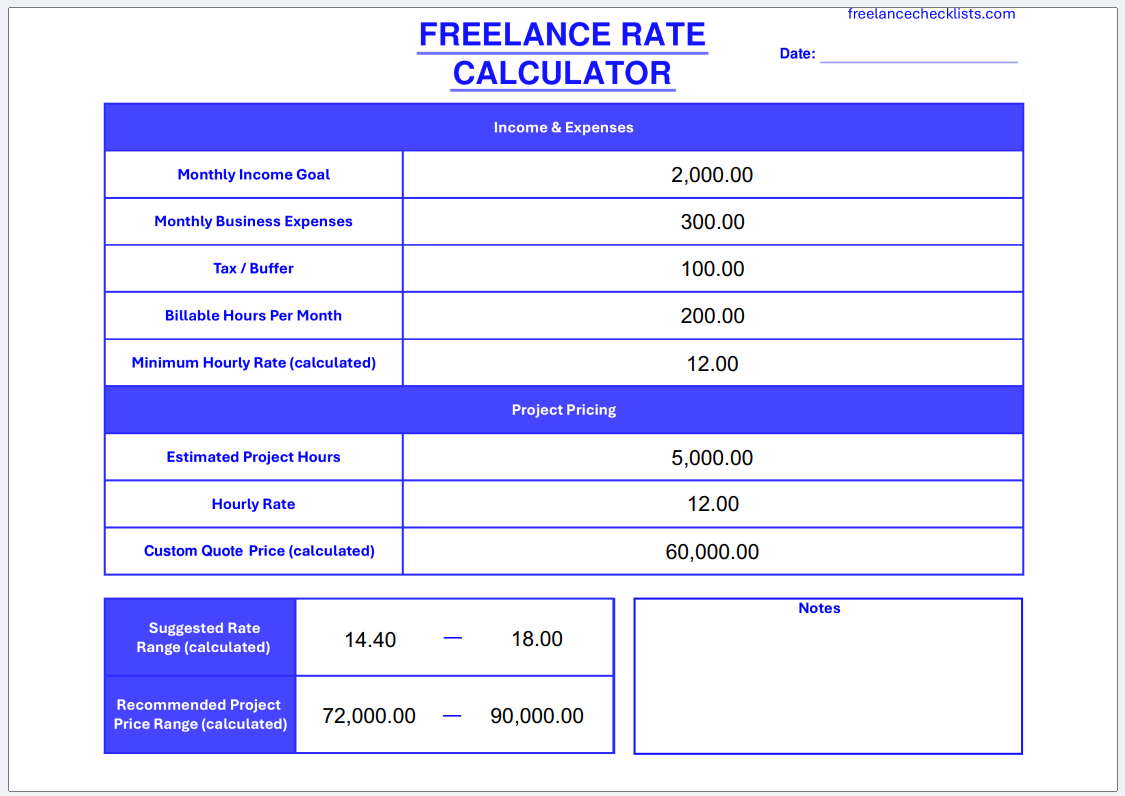1125x796 pixels.
Task: Click the Minimum Hourly Rate calculated value
Action: click(712, 363)
